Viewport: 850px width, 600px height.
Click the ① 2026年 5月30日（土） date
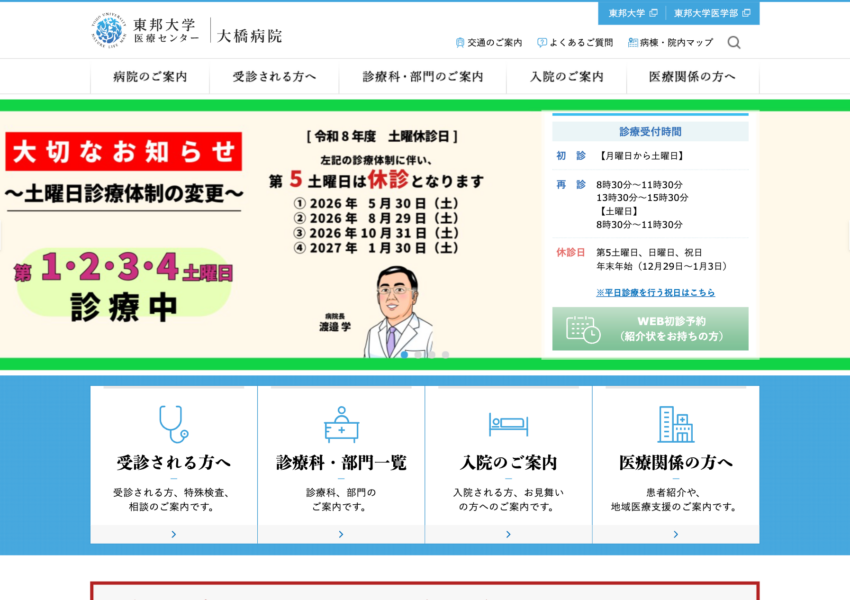(376, 203)
